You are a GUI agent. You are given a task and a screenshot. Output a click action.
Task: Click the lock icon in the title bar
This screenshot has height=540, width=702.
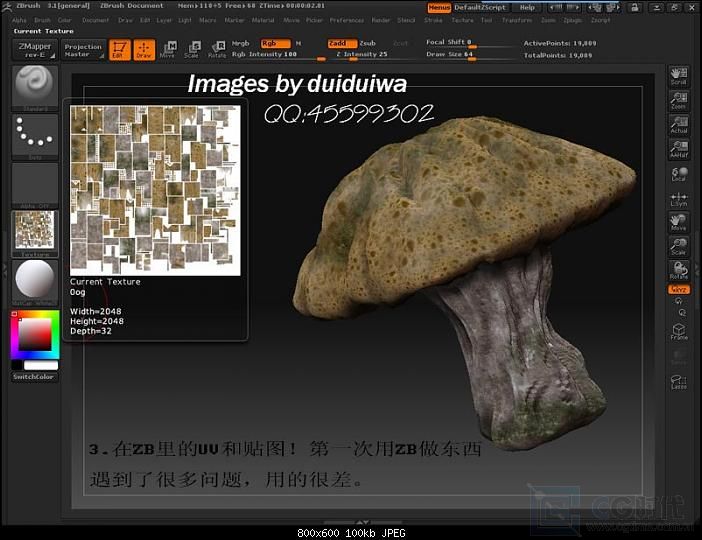(634, 8)
